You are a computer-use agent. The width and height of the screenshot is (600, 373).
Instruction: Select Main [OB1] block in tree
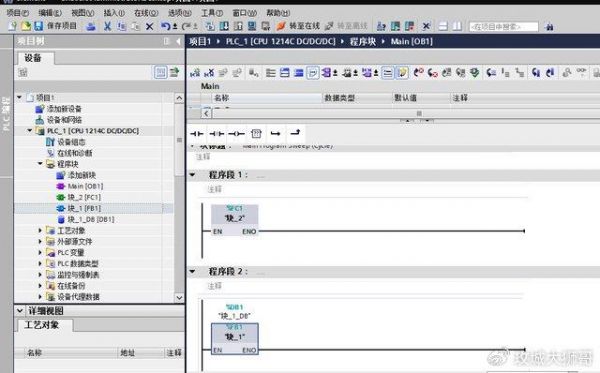85,186
